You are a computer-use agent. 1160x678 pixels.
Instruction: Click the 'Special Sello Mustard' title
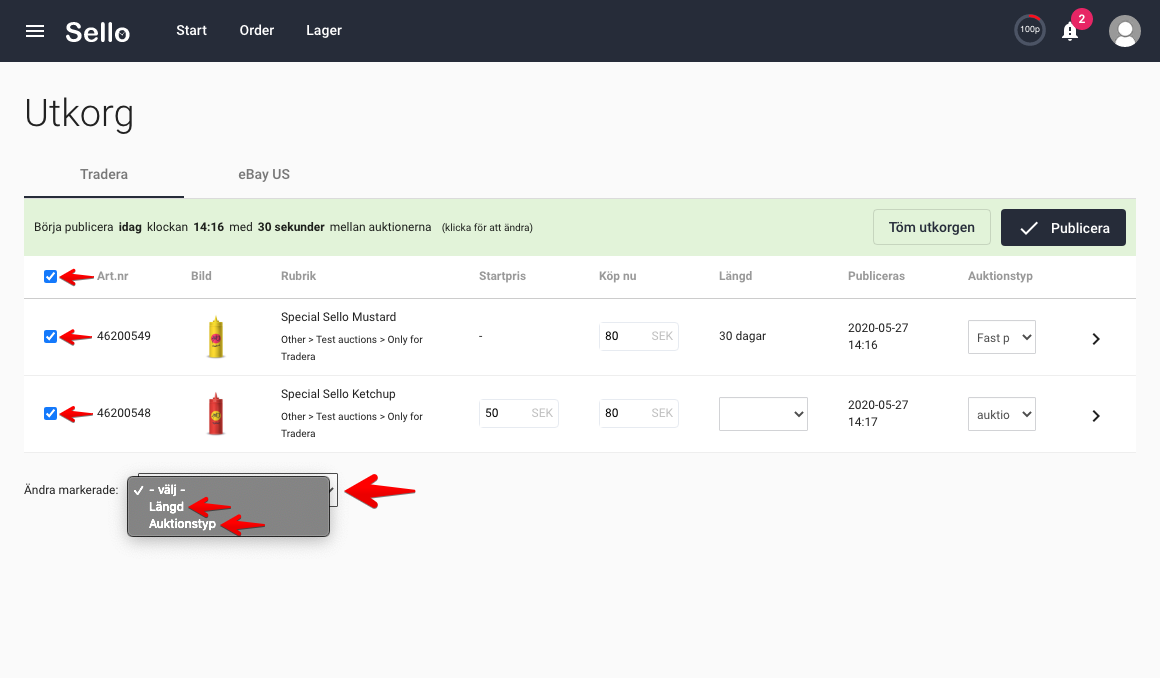pyautogui.click(x=338, y=317)
